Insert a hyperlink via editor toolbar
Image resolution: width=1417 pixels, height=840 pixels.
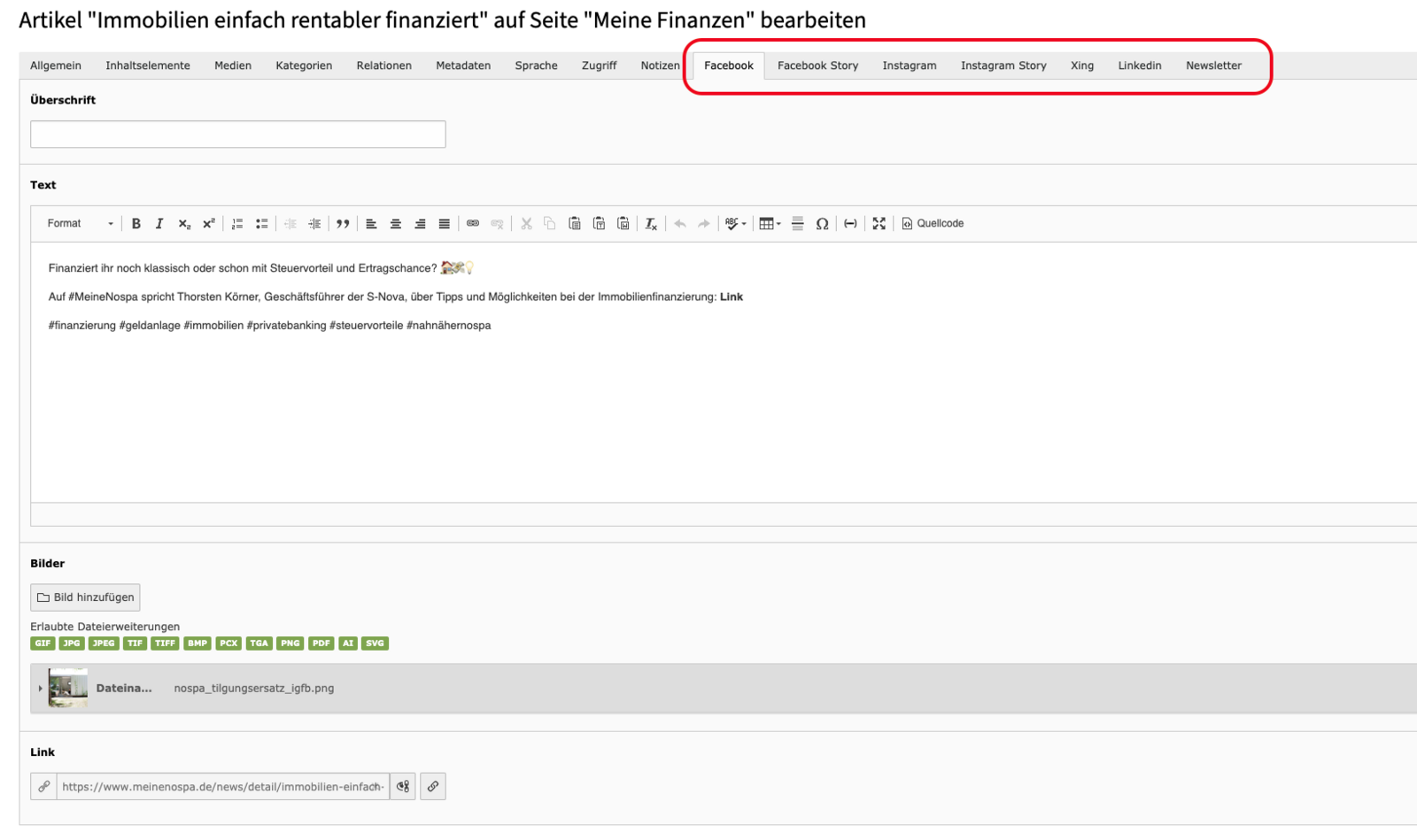pos(473,224)
